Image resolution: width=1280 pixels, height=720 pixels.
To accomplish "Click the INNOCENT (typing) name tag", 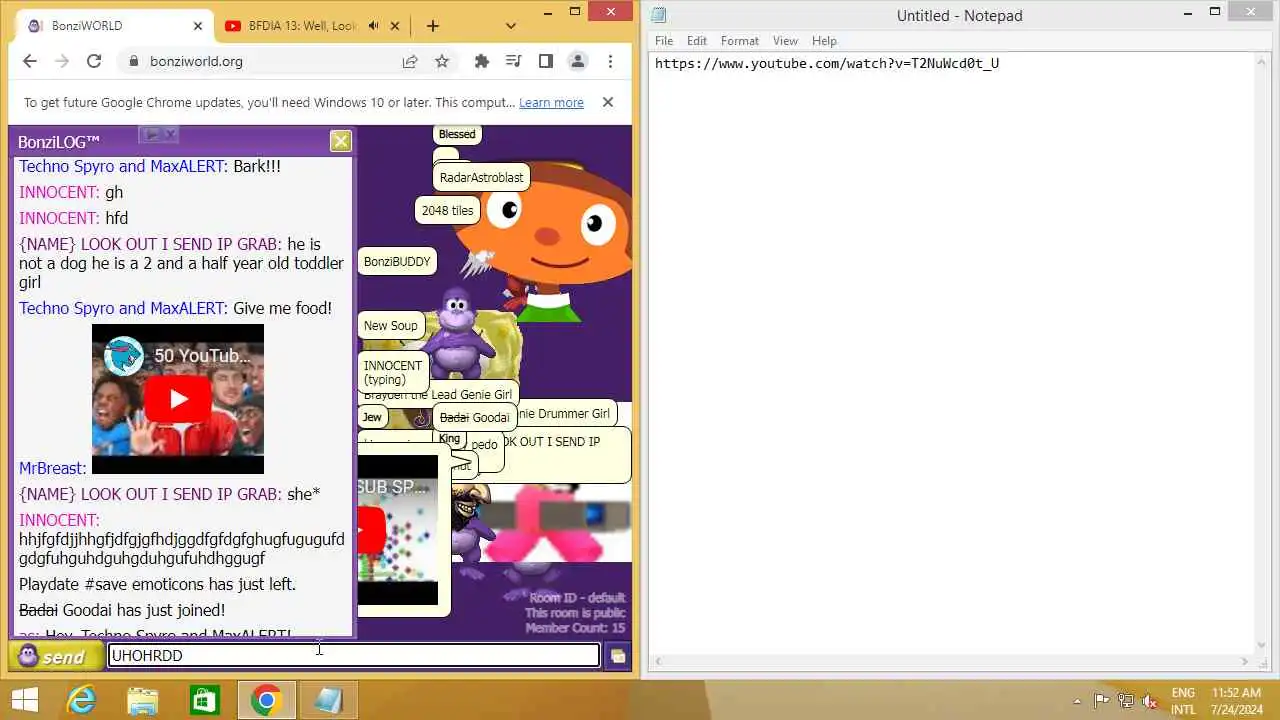I will [393, 372].
